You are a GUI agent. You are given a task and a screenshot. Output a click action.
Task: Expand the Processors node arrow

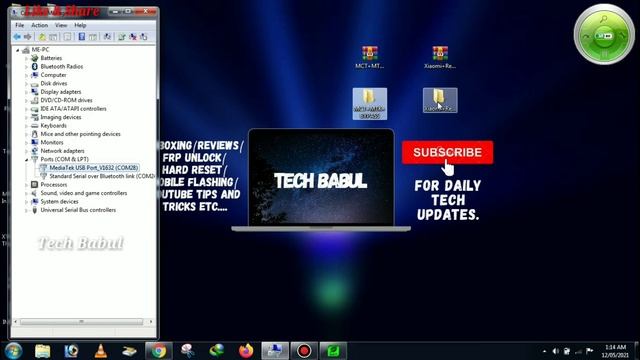coord(27,185)
